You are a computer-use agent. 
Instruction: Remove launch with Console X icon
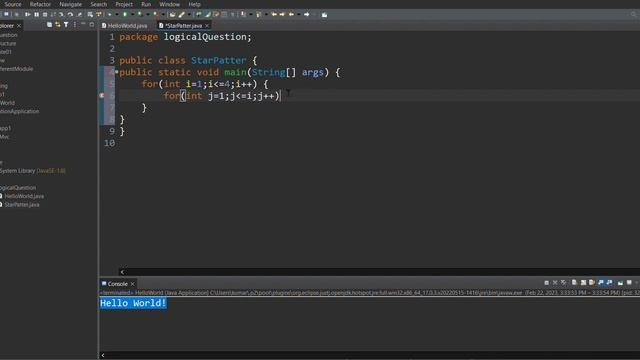555,282
